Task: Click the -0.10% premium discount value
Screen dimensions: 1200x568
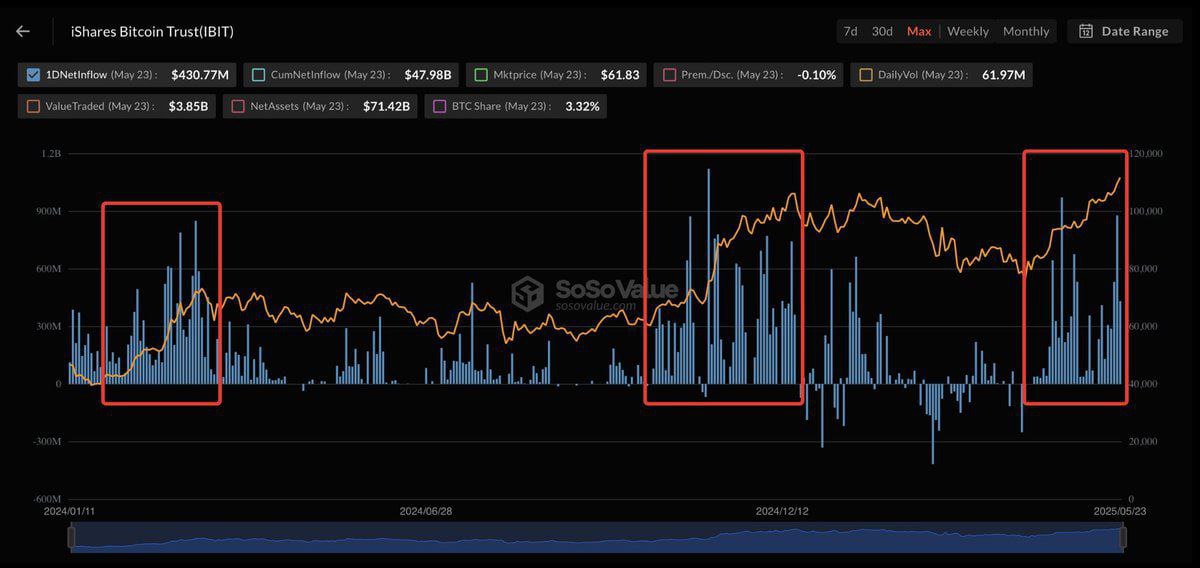Action: [817, 75]
